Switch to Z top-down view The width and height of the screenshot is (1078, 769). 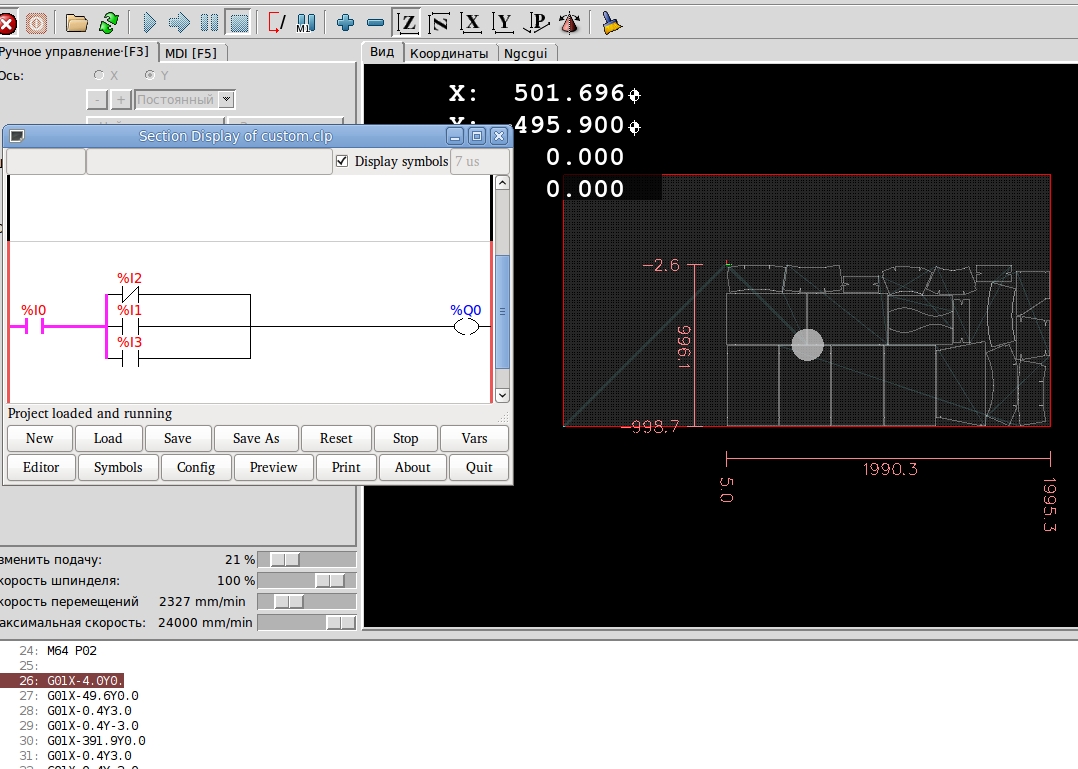click(407, 21)
